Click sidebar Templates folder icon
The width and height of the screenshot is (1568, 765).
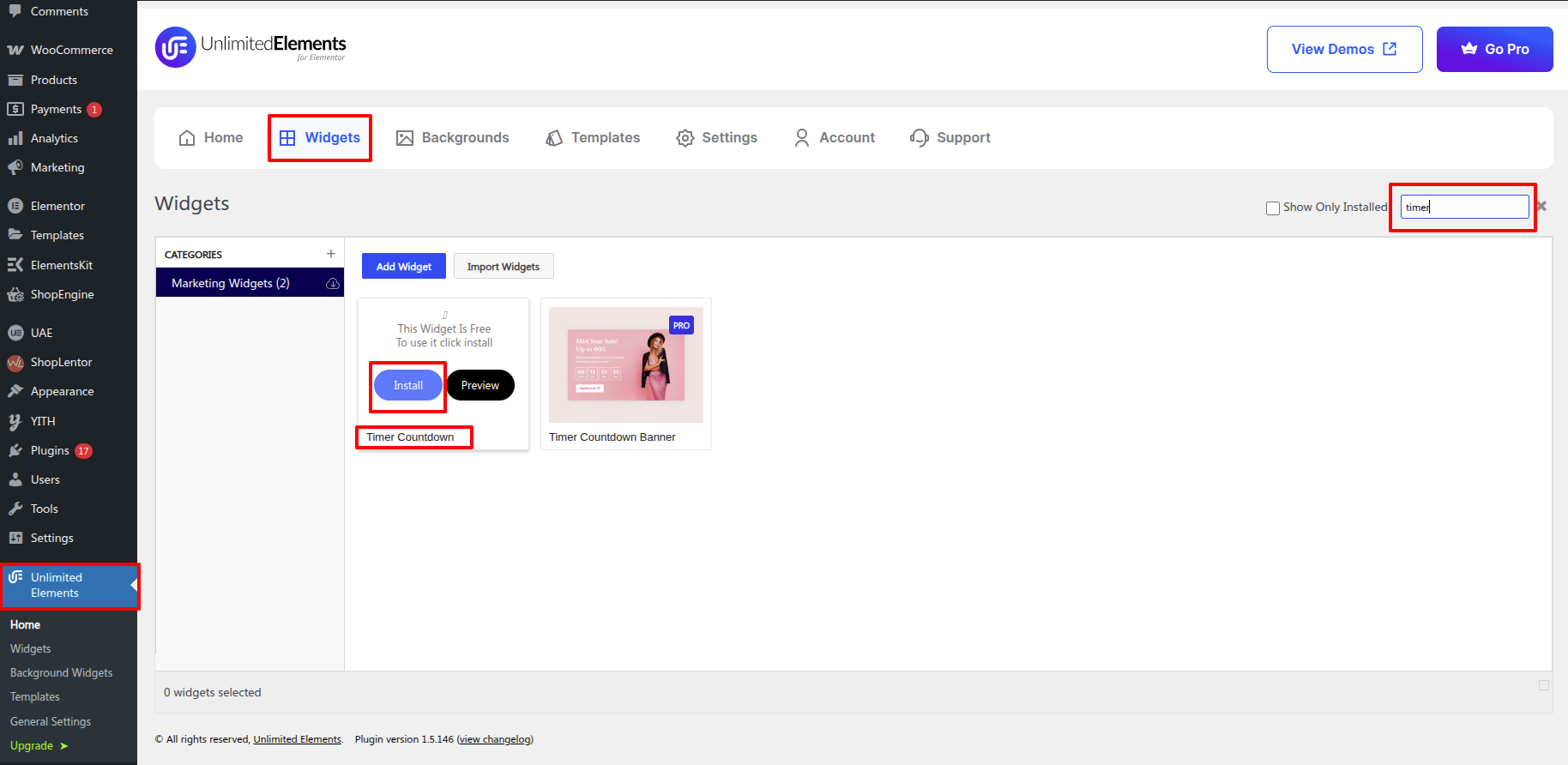(x=15, y=235)
